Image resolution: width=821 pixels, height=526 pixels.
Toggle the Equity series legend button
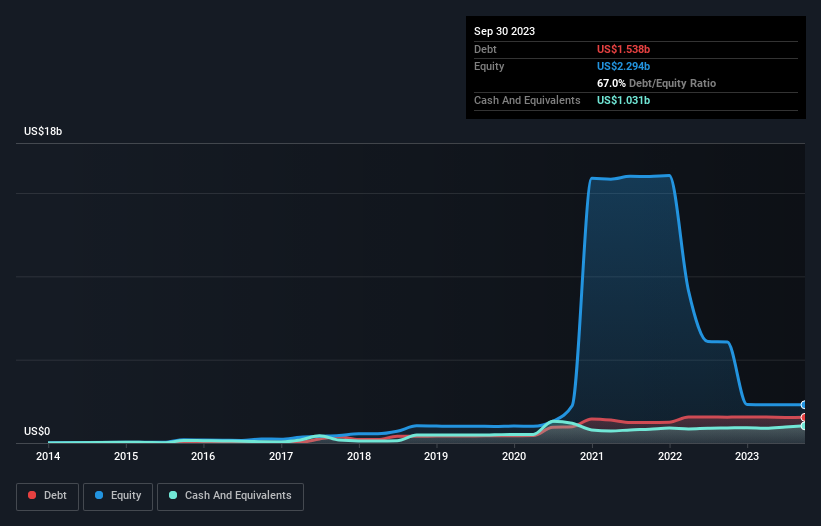tap(118, 496)
